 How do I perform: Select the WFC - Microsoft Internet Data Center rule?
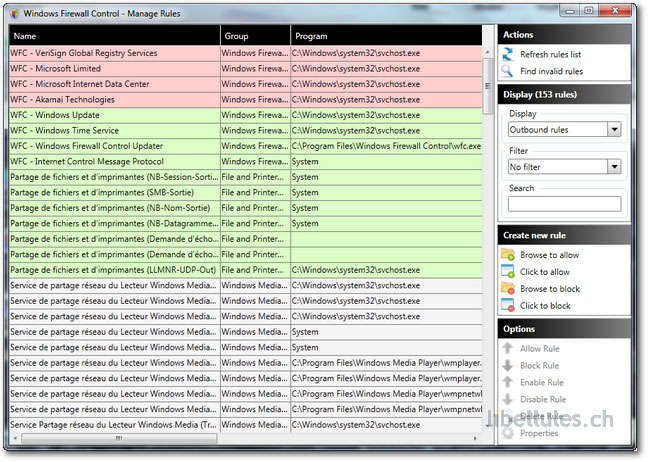[x=245, y=84]
